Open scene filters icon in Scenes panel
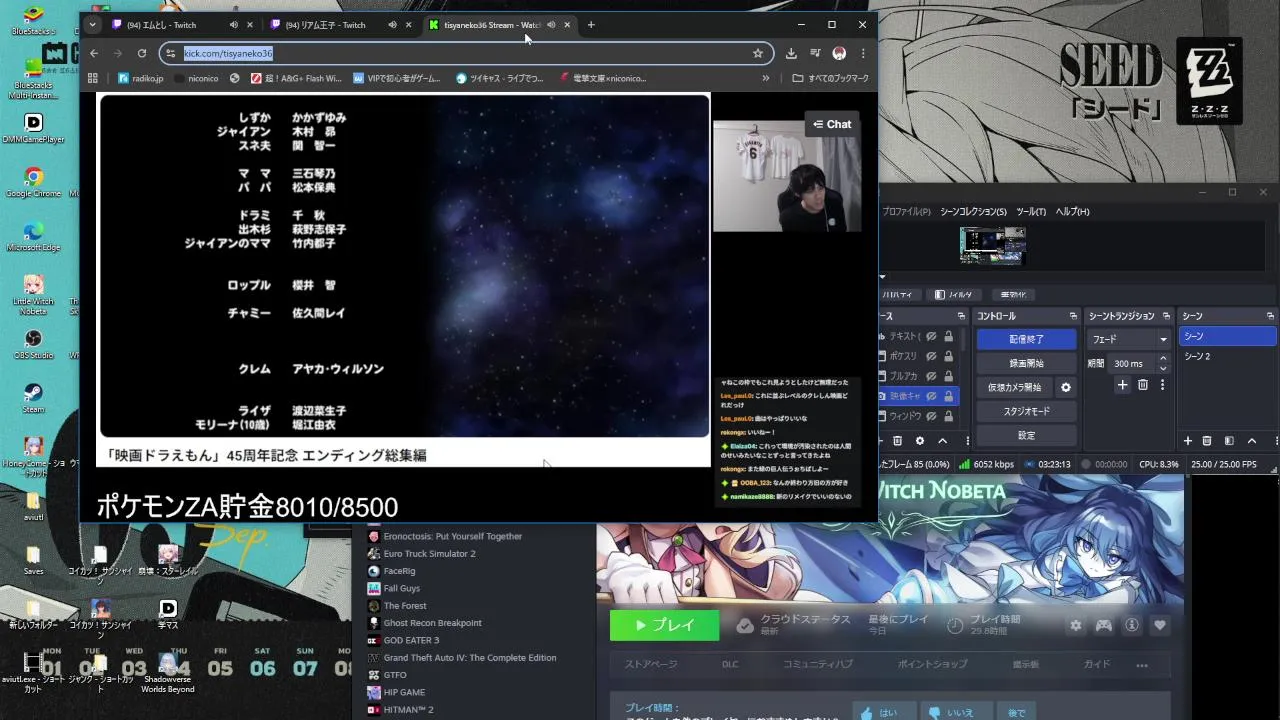 pyautogui.click(x=1229, y=441)
